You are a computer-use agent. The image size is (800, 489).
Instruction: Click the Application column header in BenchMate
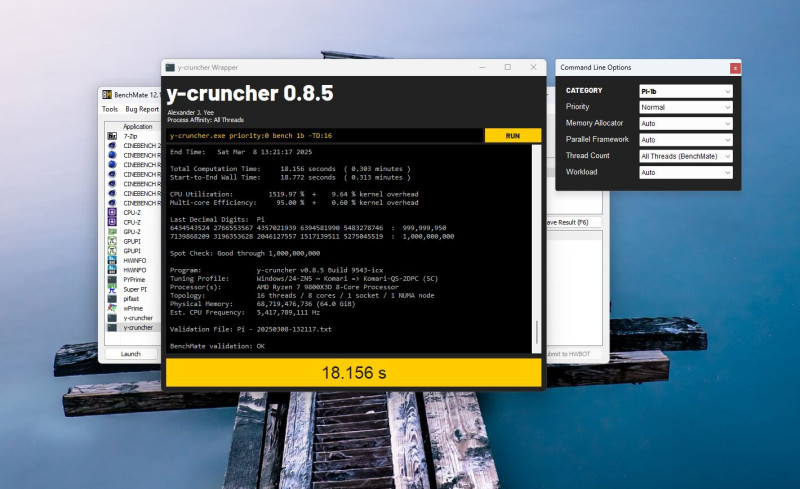137,126
